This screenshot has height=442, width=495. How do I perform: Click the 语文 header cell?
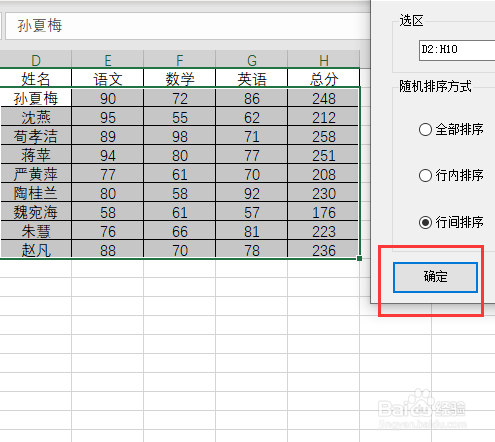click(x=108, y=79)
